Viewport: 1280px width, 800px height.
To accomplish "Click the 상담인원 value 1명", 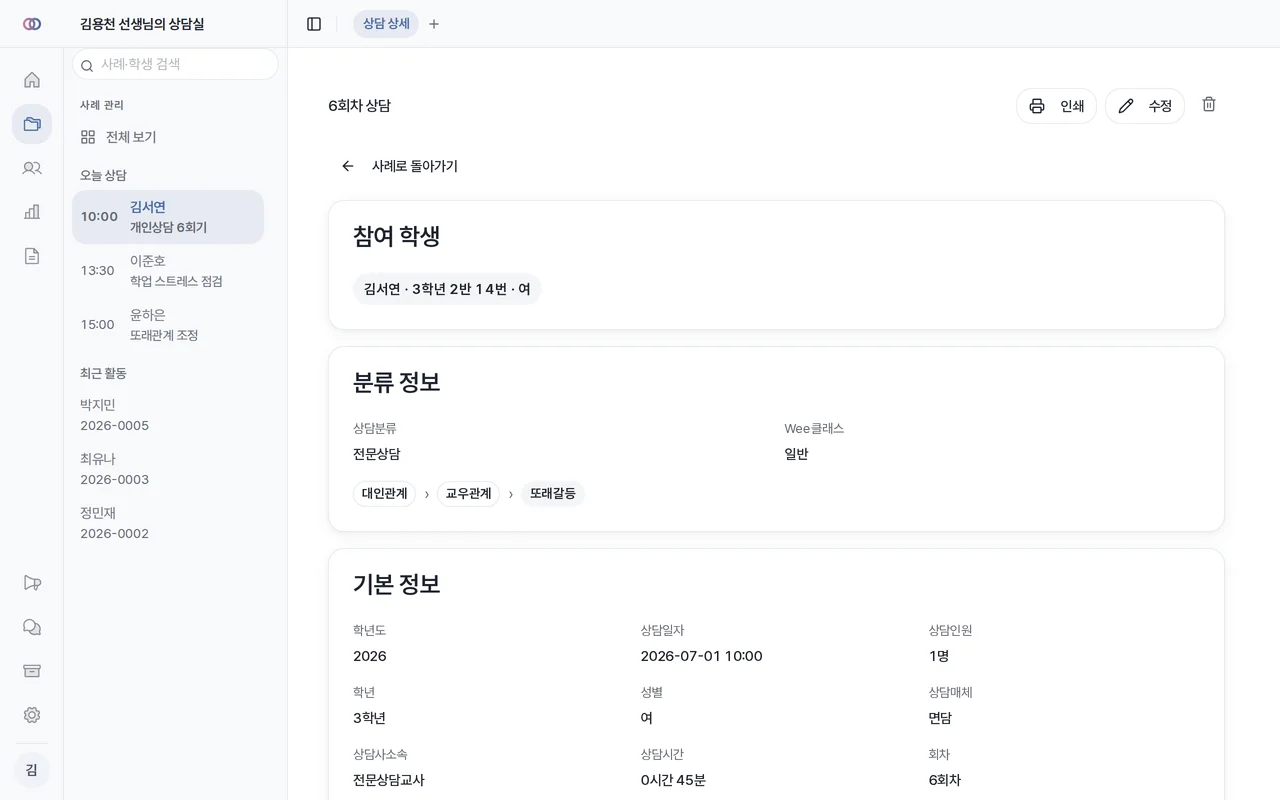I will coord(939,656).
